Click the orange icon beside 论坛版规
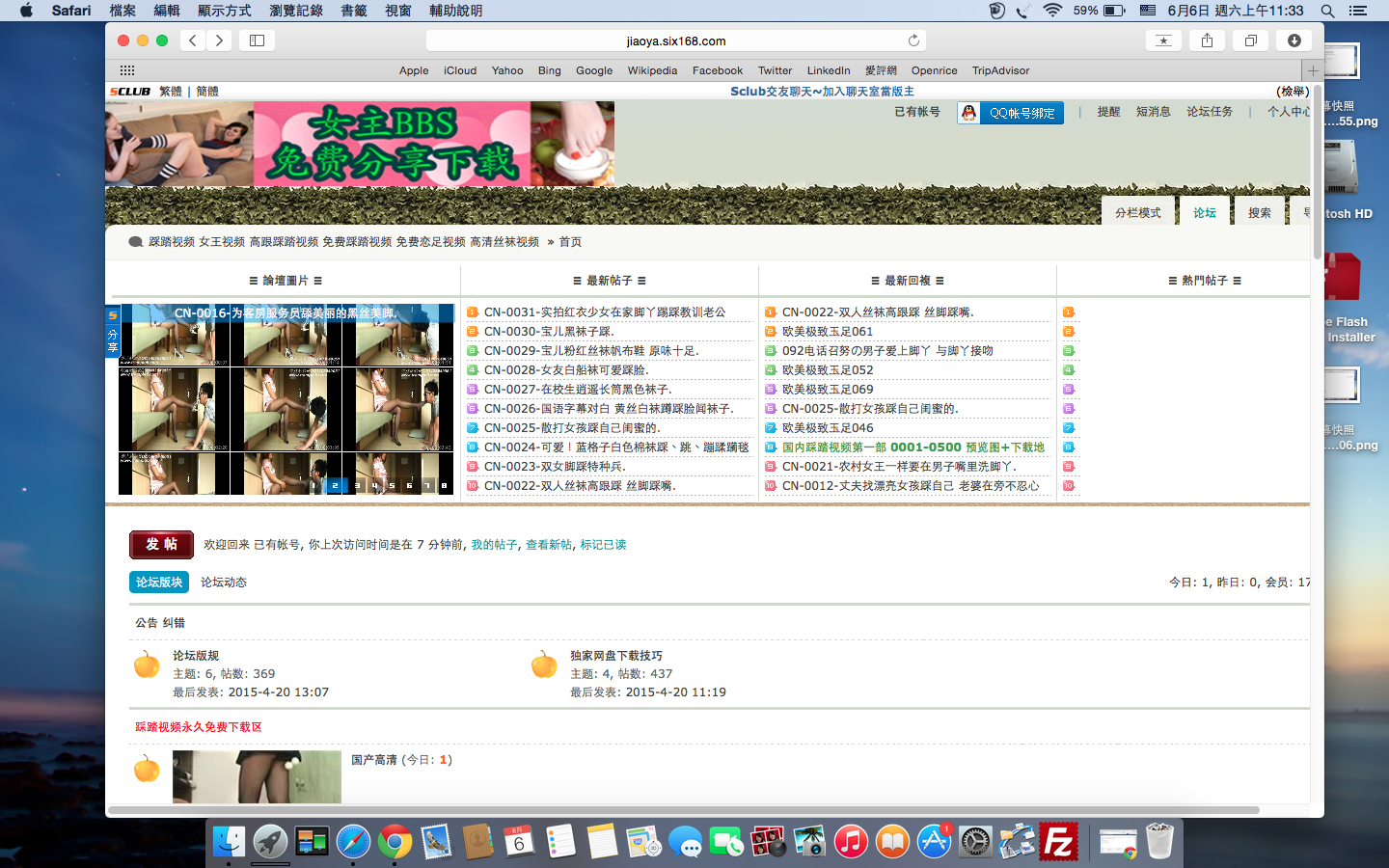 [147, 664]
